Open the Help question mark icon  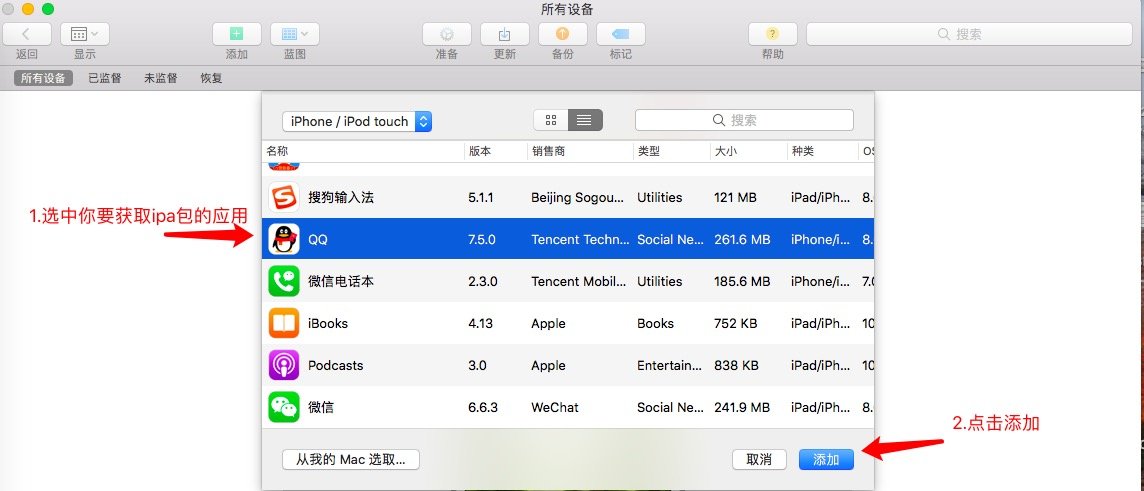(773, 34)
